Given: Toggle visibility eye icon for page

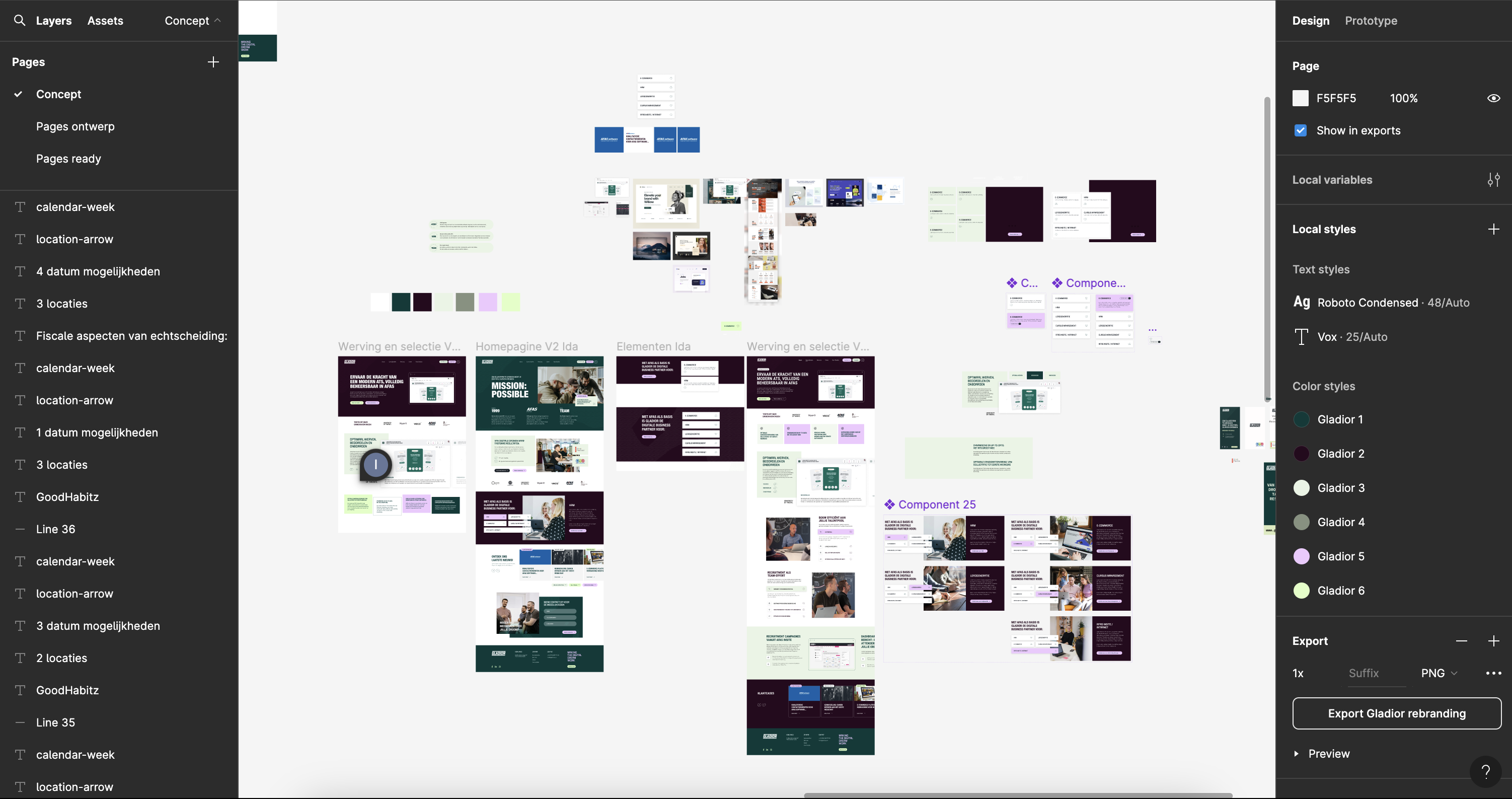Looking at the screenshot, I should pos(1493,98).
